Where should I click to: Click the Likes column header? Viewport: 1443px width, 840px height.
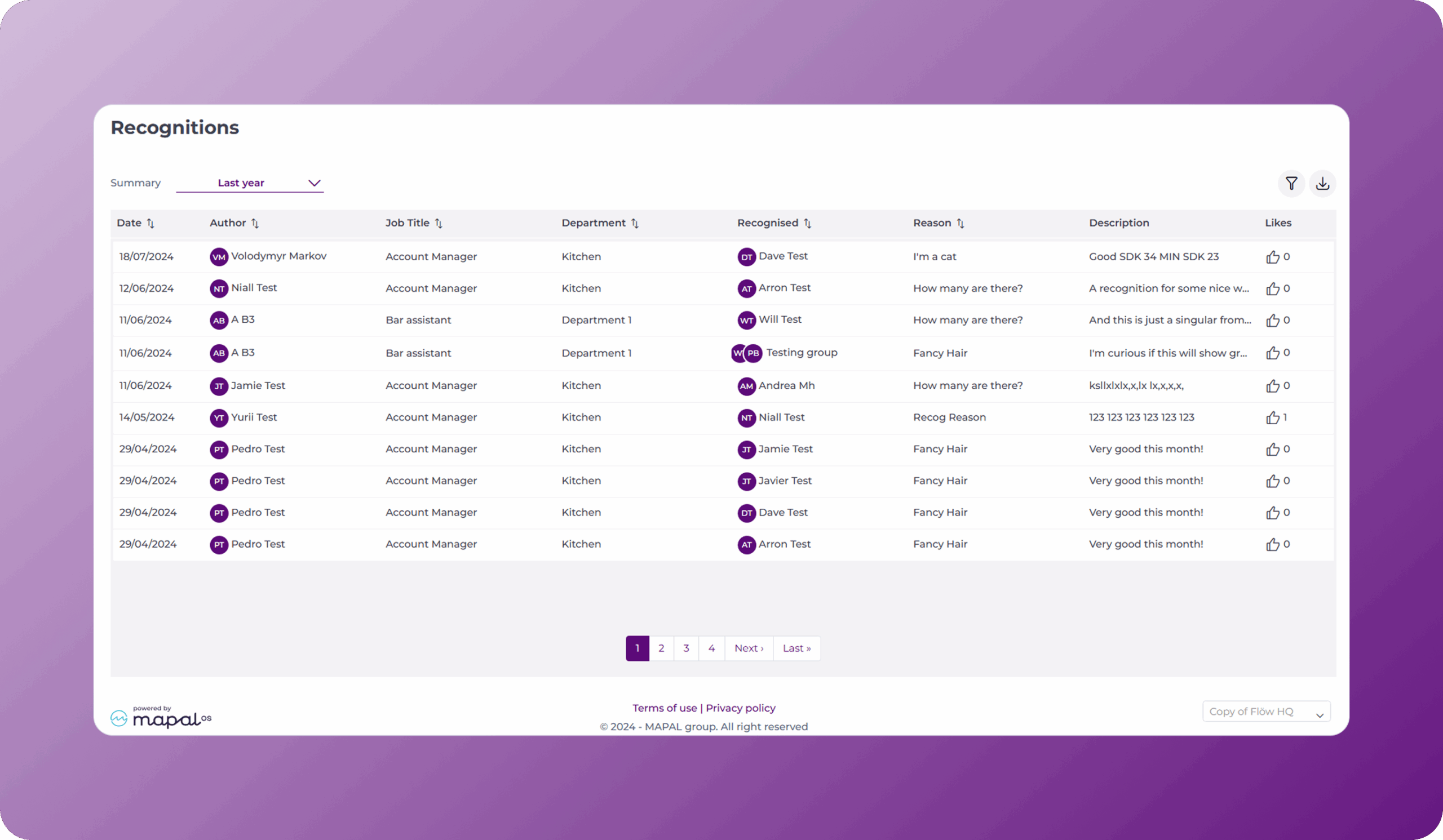tap(1278, 223)
